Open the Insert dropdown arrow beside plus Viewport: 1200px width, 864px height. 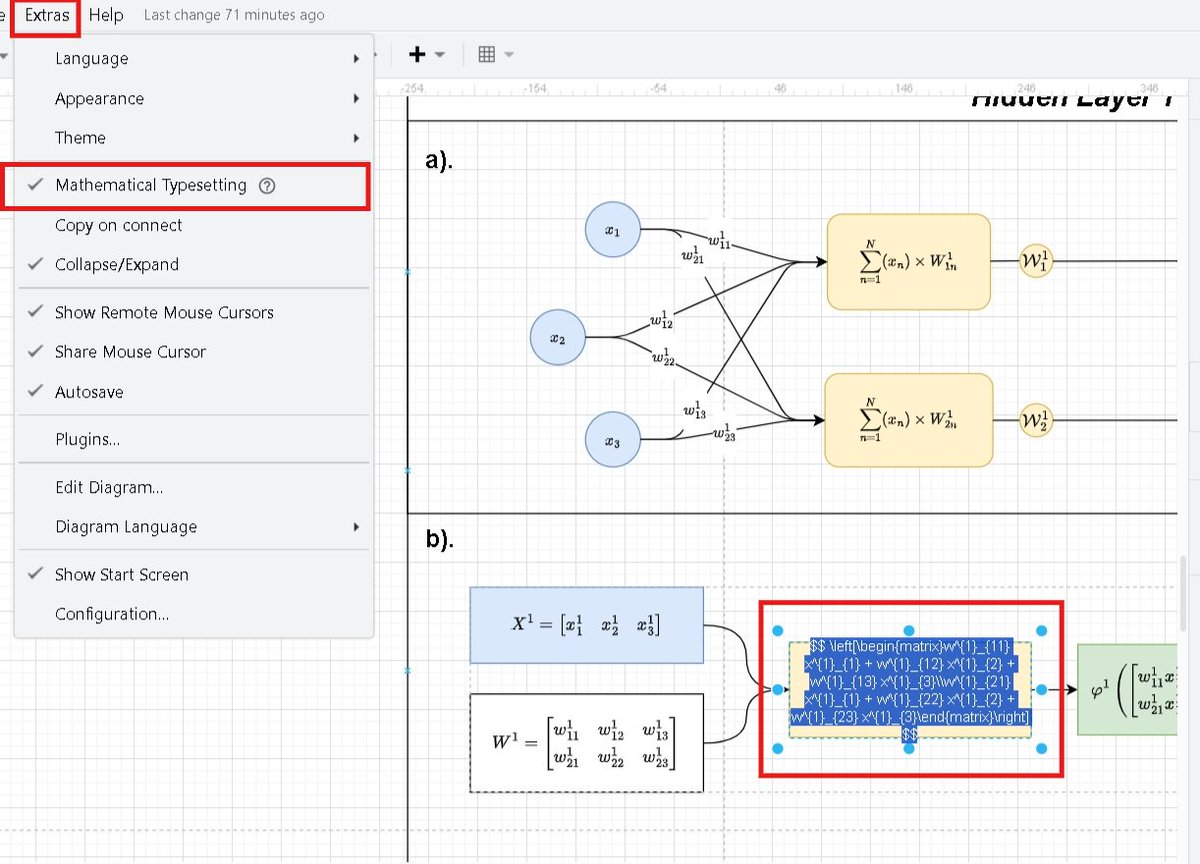pos(439,55)
